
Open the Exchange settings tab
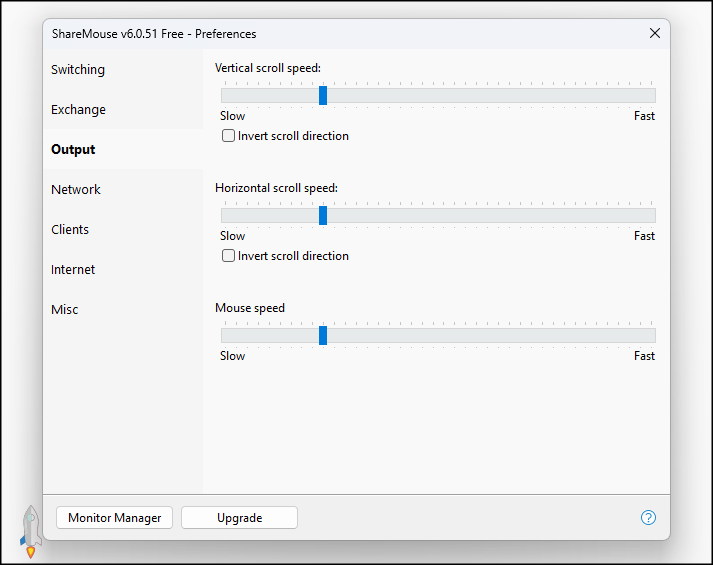click(78, 110)
